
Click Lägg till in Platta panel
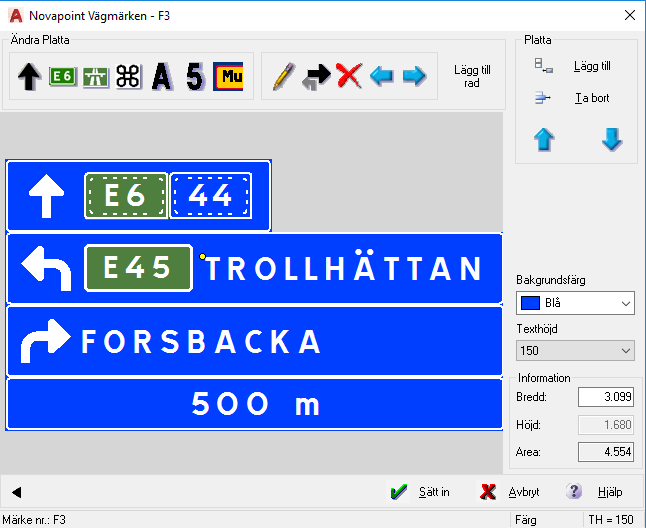coord(592,66)
